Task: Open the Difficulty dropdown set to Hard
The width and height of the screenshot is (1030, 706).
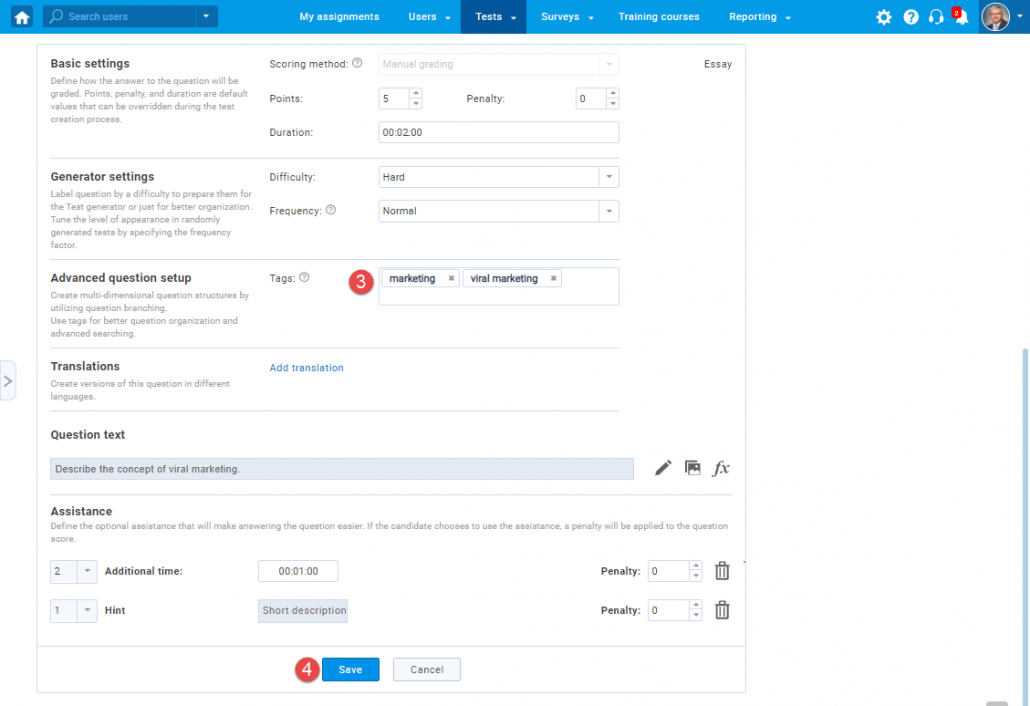Action: (x=607, y=177)
